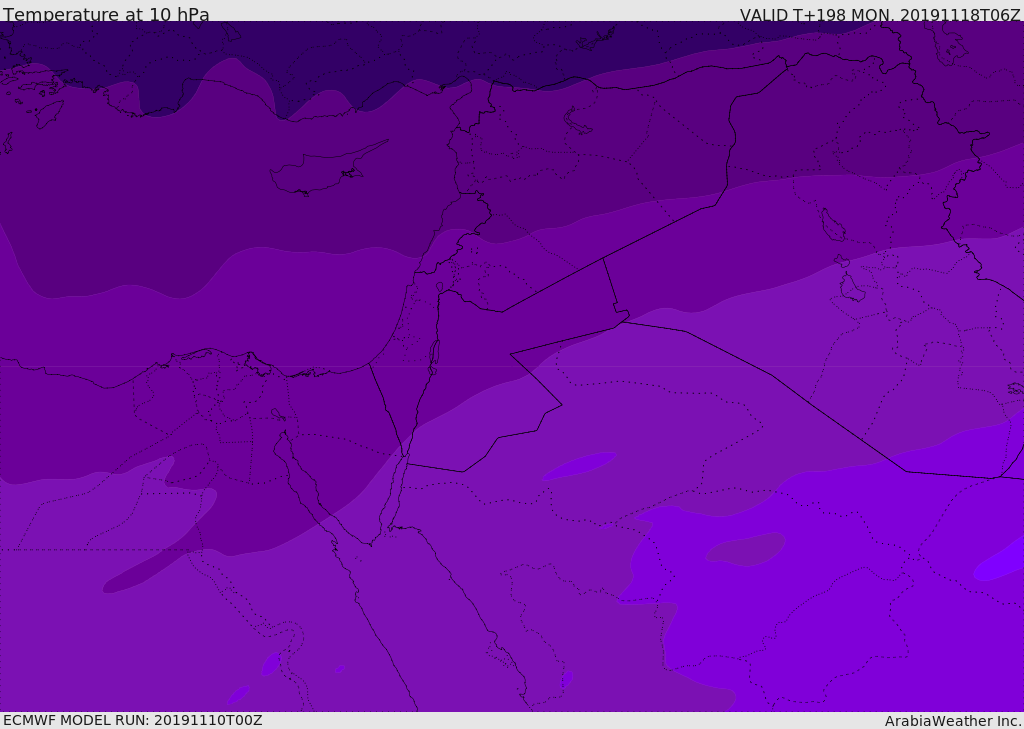
Task: Click the 'VALID T+198 MON. 20191118T06Z' label
Action: (880, 14)
